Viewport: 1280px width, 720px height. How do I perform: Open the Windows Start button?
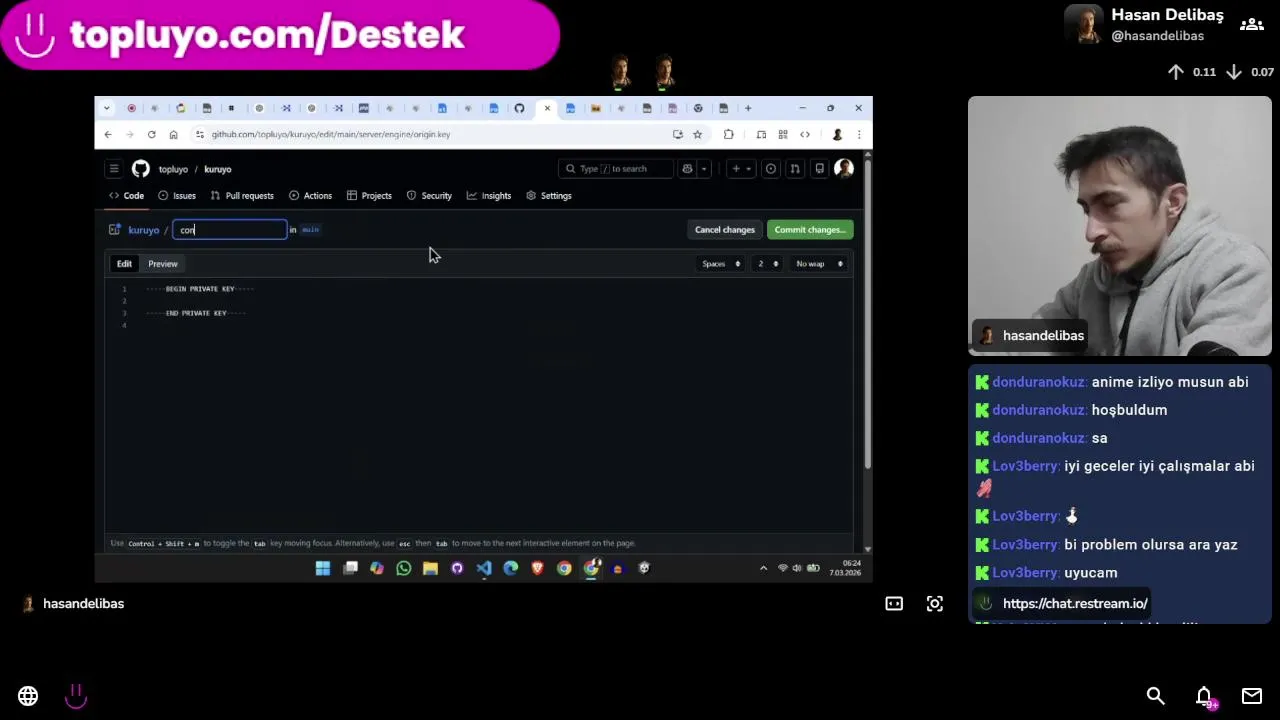[x=323, y=568]
